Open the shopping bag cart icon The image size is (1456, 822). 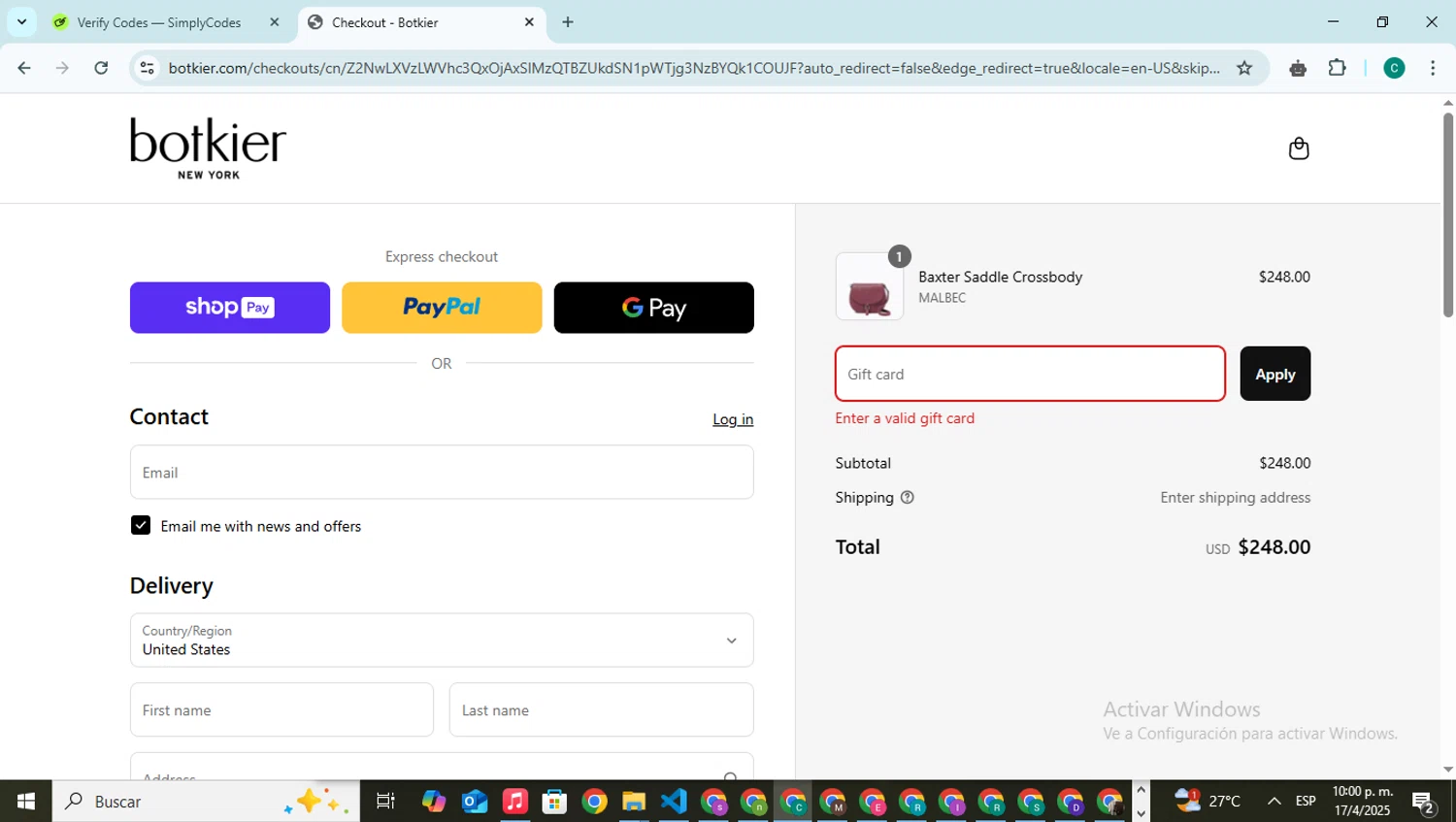[1299, 148]
